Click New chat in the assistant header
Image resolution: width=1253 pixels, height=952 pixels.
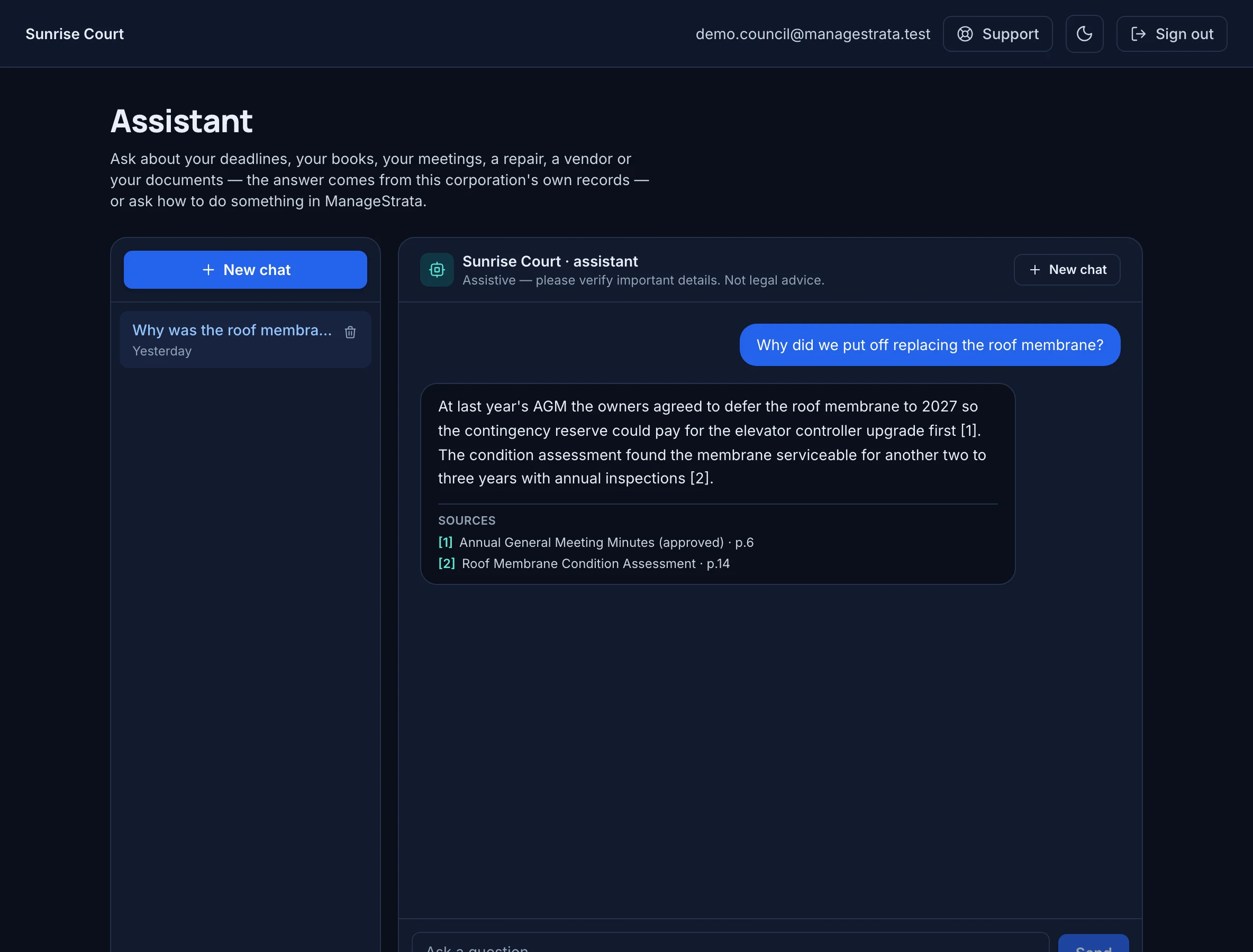pos(1067,270)
